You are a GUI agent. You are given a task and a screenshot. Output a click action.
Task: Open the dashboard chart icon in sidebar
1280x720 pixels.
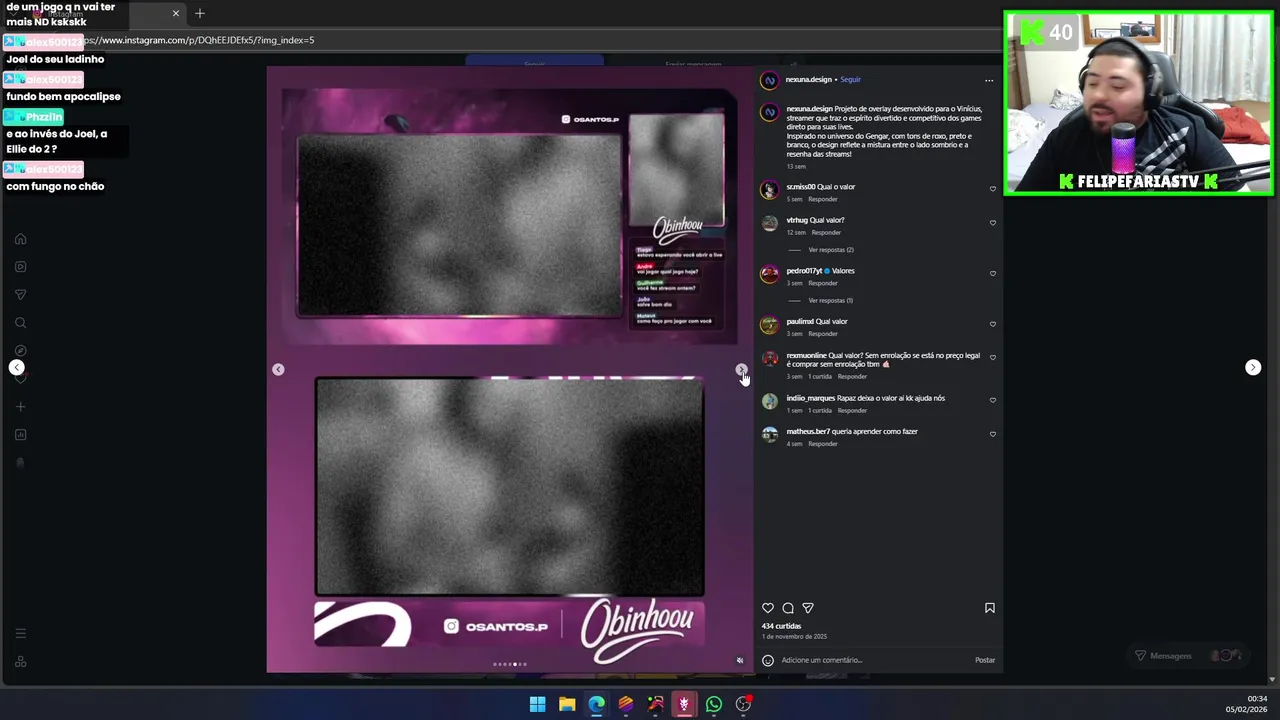tap(20, 435)
